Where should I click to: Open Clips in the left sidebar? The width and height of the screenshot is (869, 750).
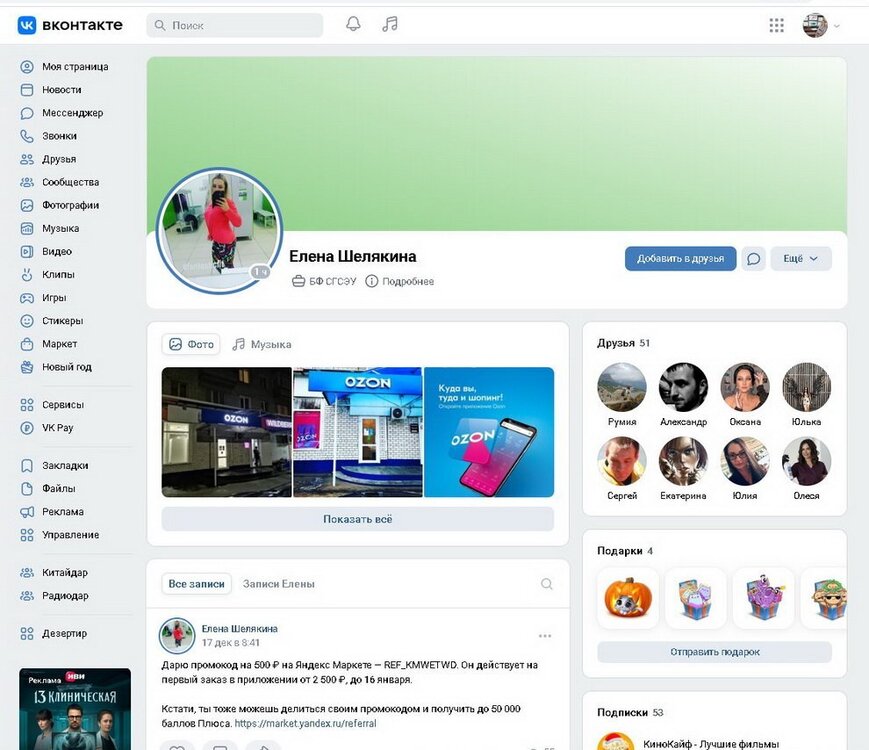coord(58,275)
